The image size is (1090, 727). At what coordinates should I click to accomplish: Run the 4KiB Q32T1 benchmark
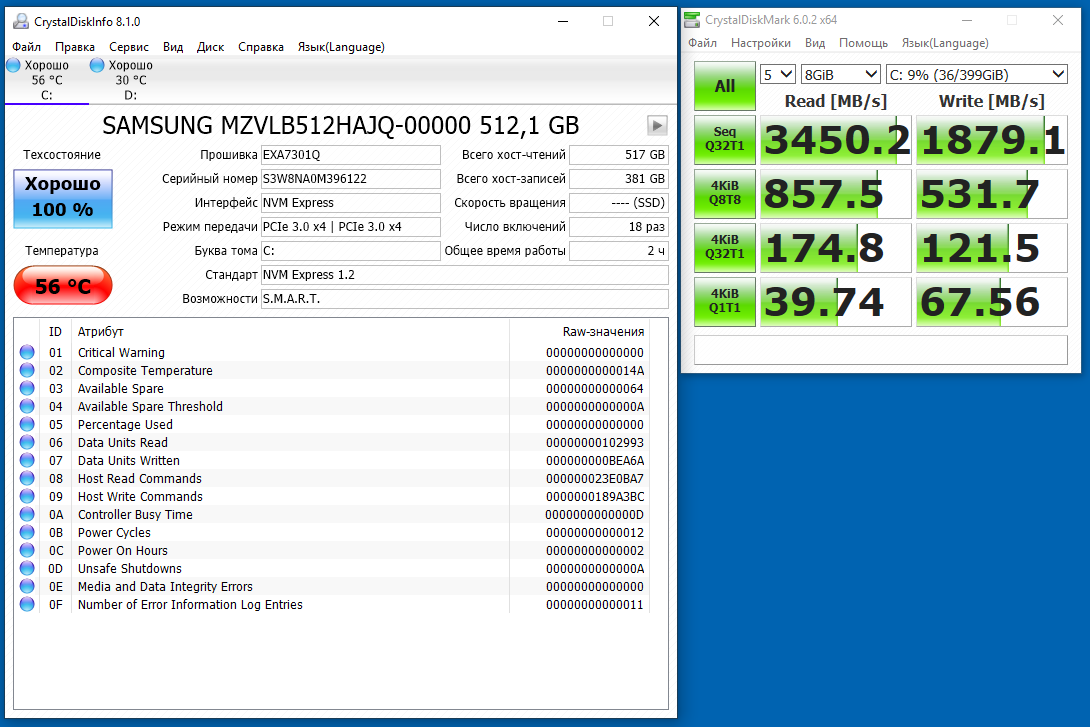[x=724, y=247]
